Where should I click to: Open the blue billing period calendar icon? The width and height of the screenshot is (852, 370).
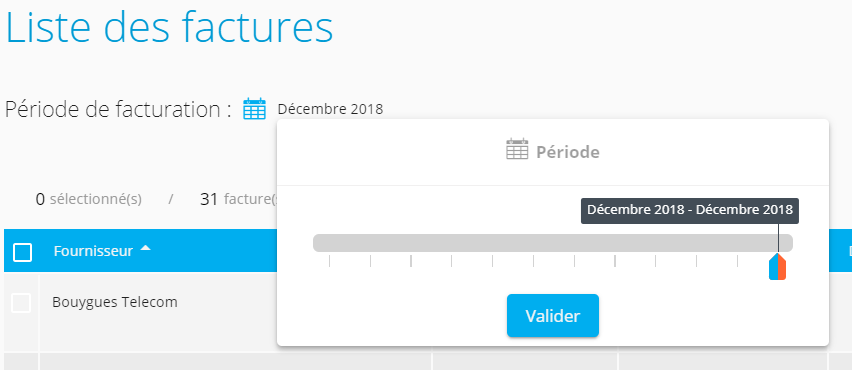coord(254,109)
